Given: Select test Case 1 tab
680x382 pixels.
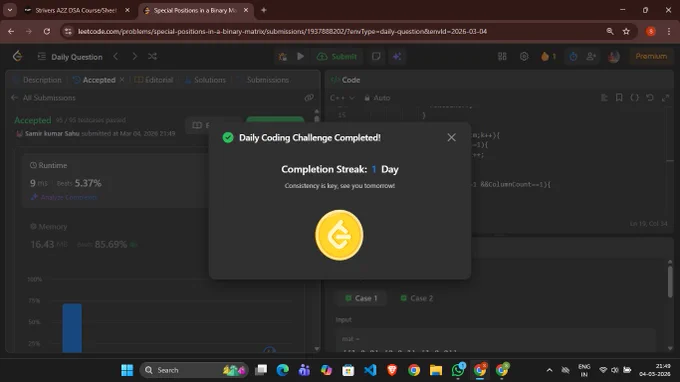Looking at the screenshot, I should [361, 298].
